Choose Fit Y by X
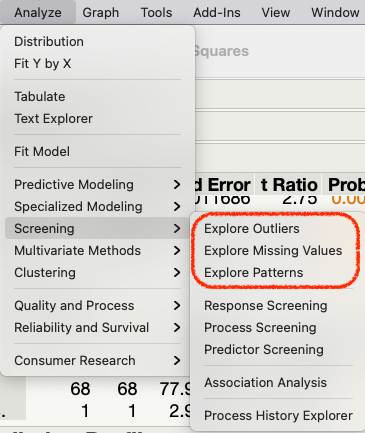The image size is (365, 433). pyautogui.click(x=43, y=63)
